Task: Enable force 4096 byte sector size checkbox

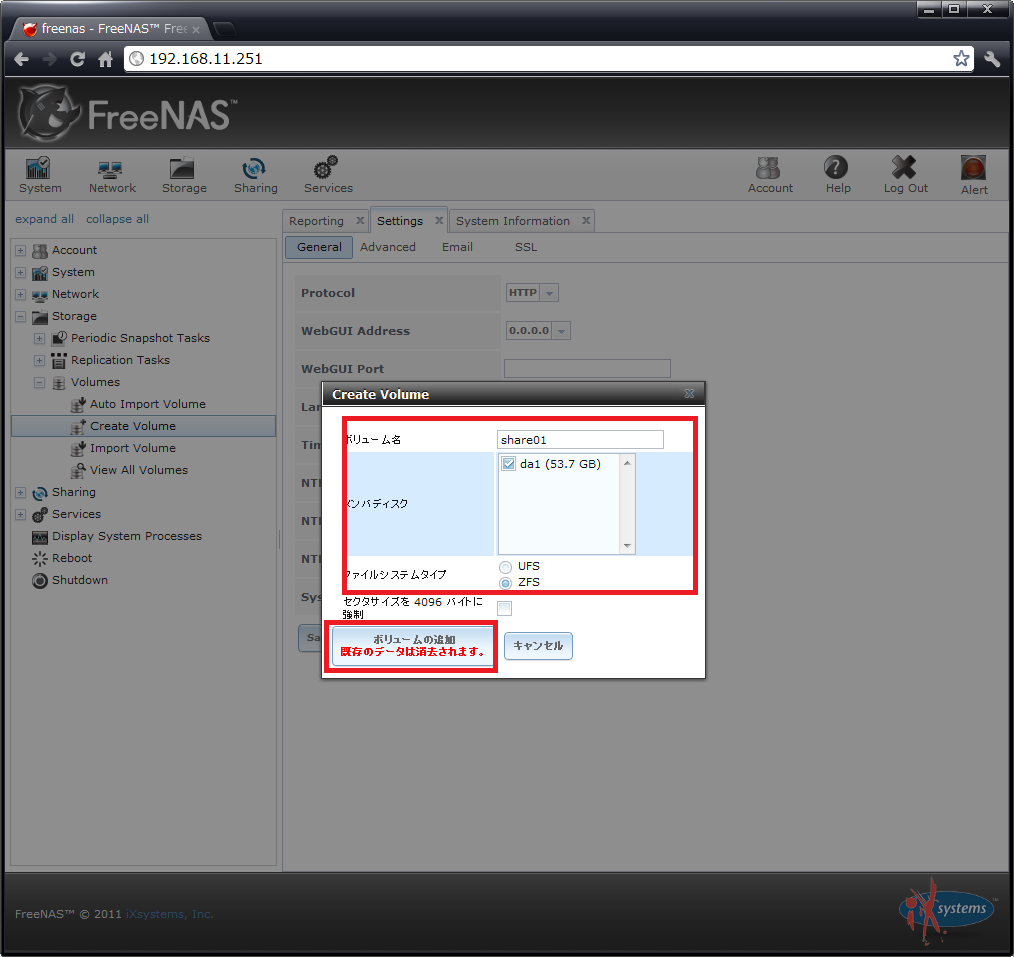Action: coord(504,608)
